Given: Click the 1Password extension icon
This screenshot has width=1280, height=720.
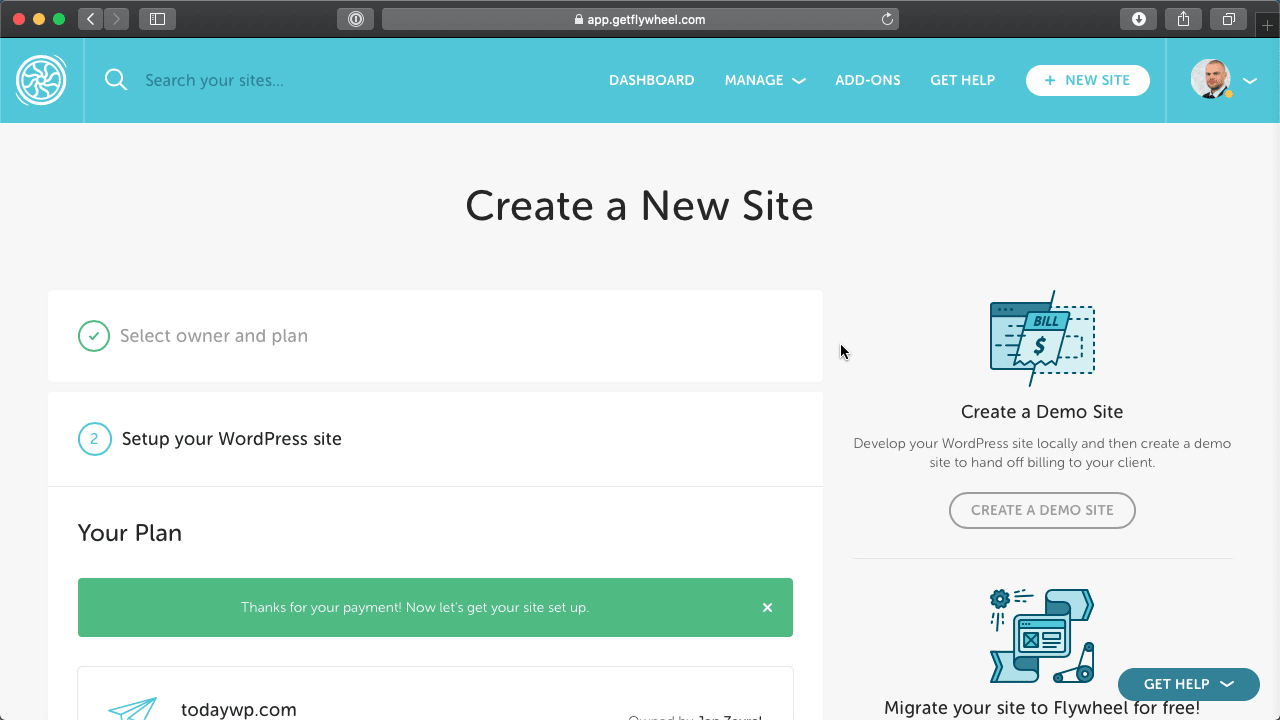Looking at the screenshot, I should [x=356, y=19].
